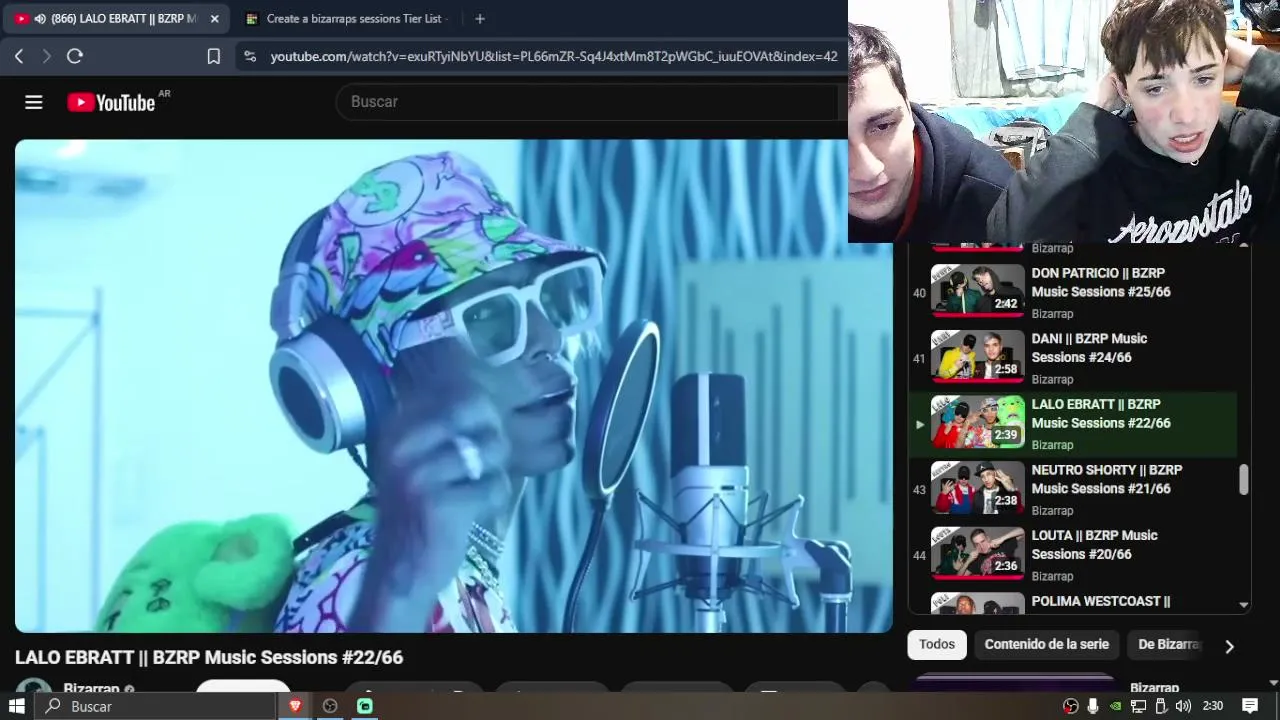Viewport: 1280px width, 720px height.
Task: Open the Windows Start menu
Action: pyautogui.click(x=17, y=706)
